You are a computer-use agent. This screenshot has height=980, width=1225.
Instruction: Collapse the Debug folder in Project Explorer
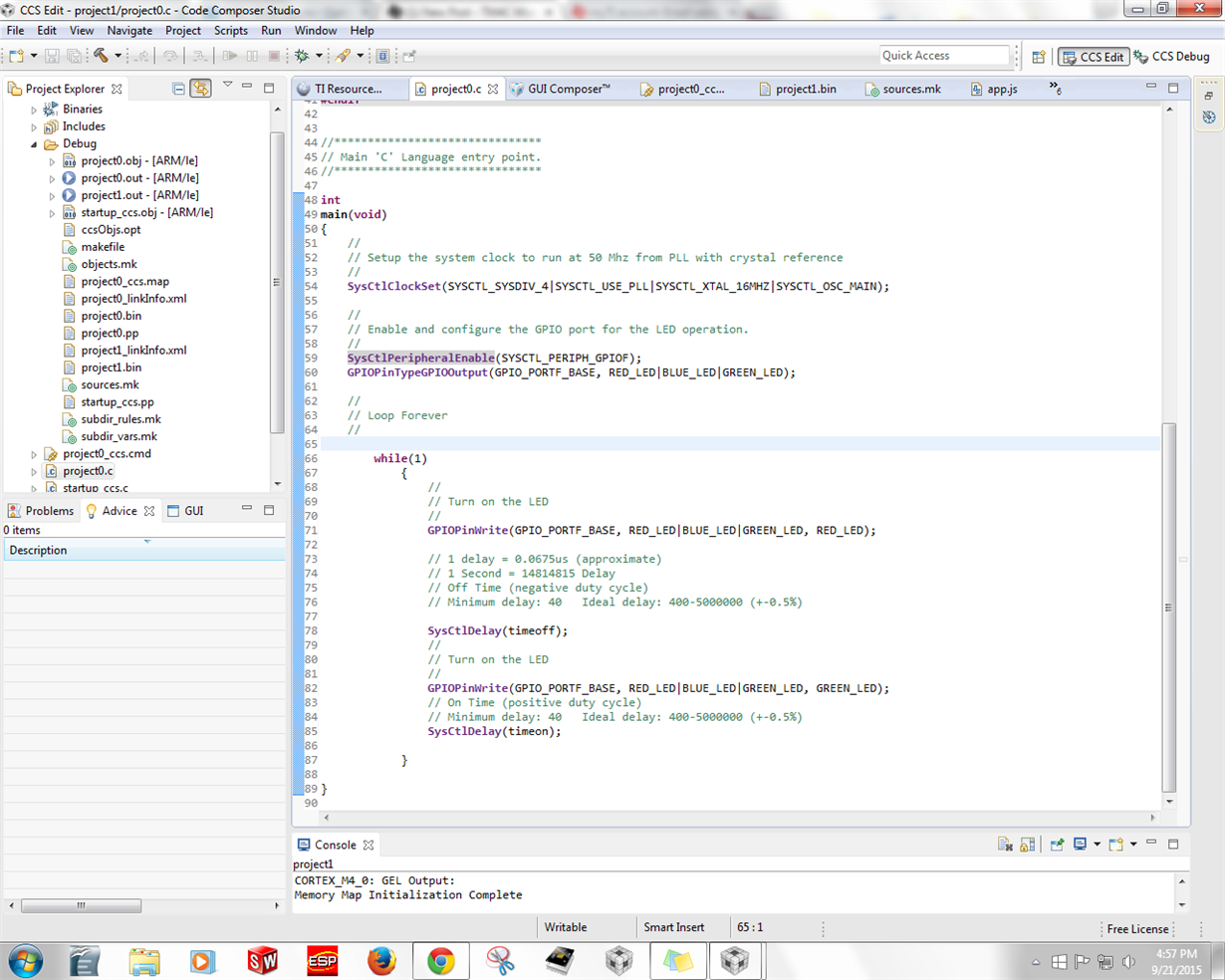click(34, 144)
